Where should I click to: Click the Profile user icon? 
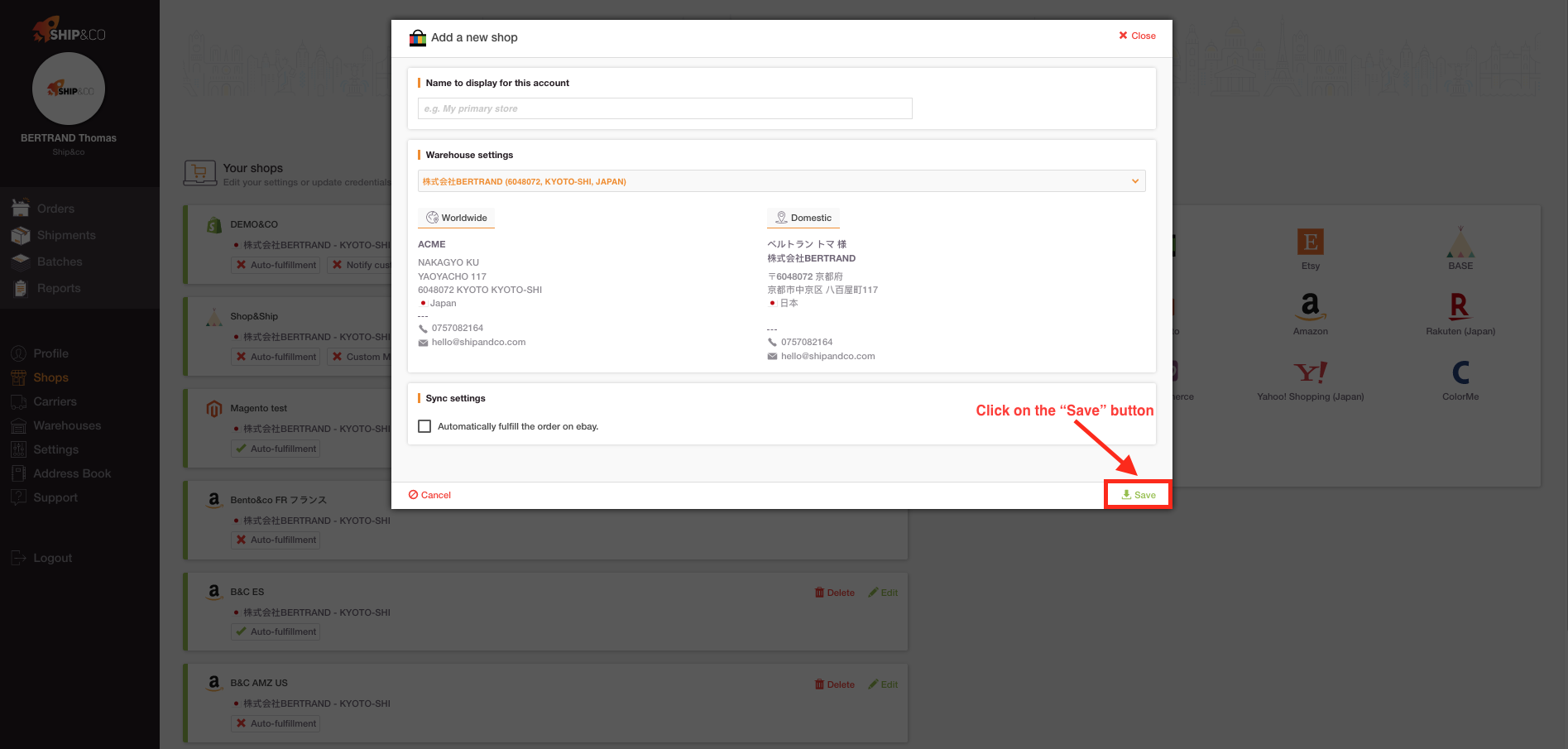(x=18, y=353)
